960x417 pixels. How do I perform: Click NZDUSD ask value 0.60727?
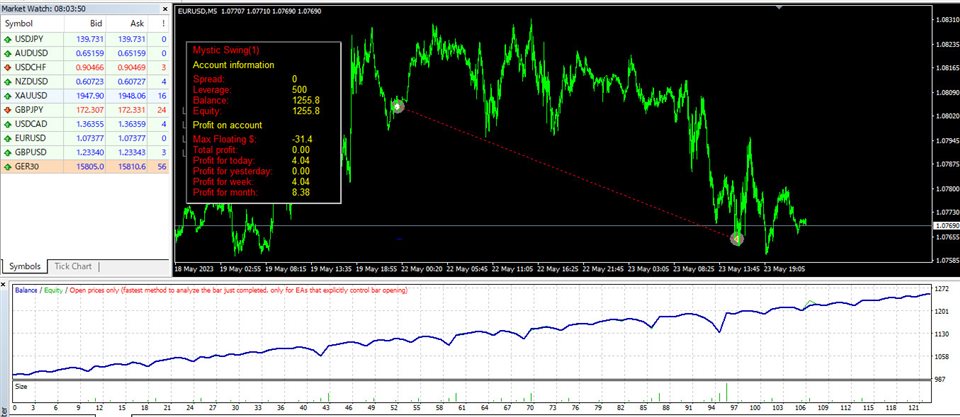point(132,81)
